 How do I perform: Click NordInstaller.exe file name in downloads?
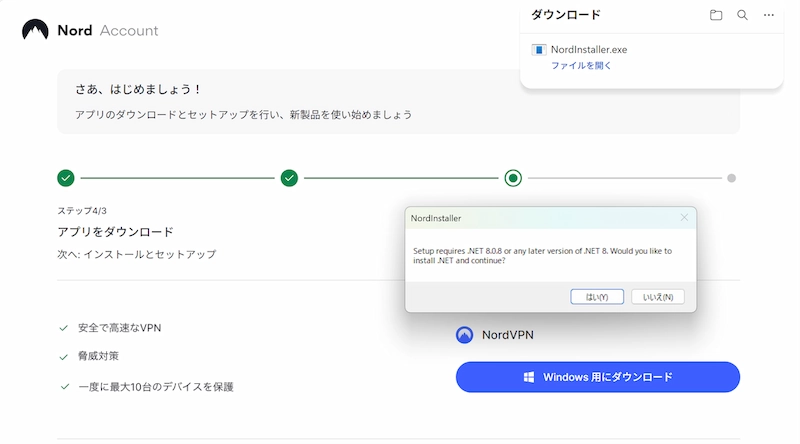tap(589, 50)
